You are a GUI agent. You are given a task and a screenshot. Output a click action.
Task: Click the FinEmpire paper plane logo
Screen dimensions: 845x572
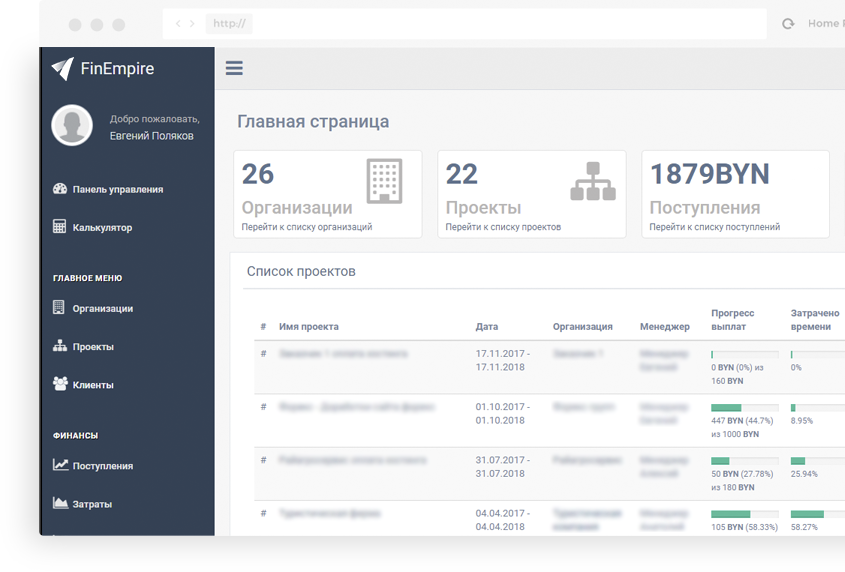point(63,69)
